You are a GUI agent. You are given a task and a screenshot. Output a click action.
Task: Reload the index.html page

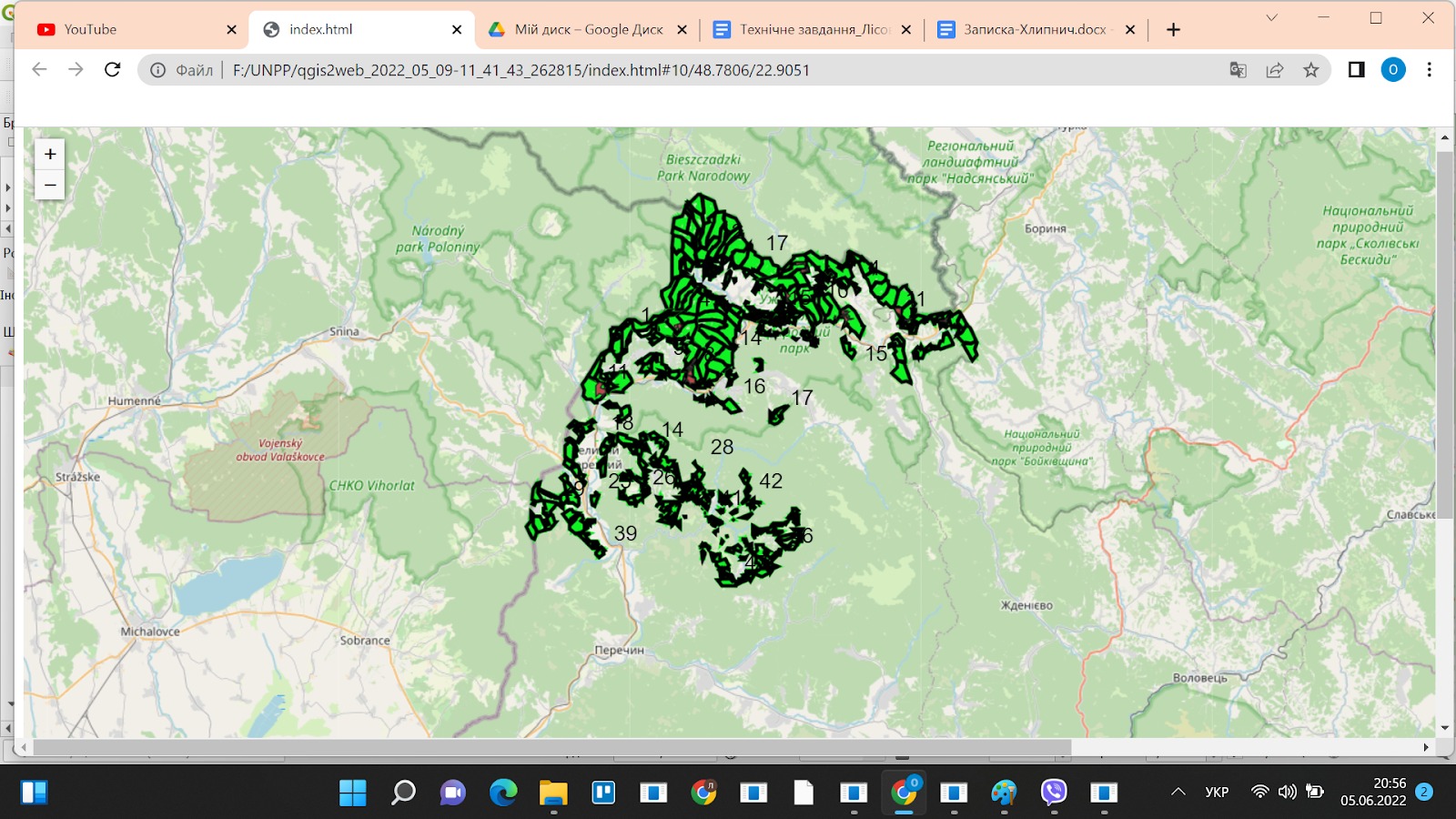pos(112,70)
